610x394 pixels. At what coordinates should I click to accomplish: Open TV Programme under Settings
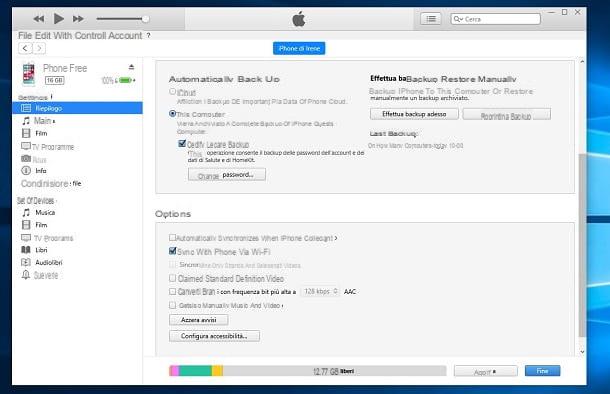tap(47, 147)
